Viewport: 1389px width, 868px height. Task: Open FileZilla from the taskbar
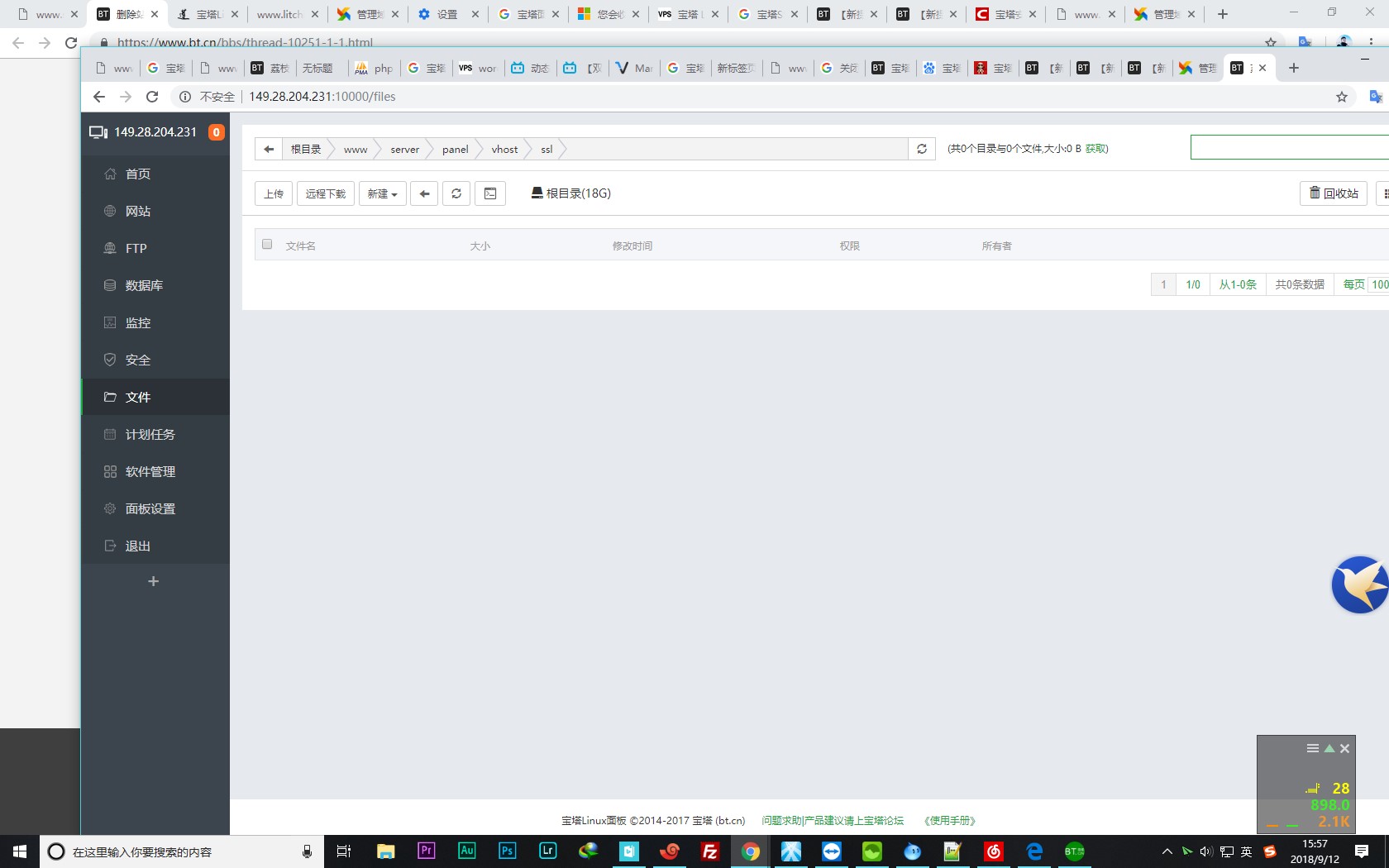point(709,851)
